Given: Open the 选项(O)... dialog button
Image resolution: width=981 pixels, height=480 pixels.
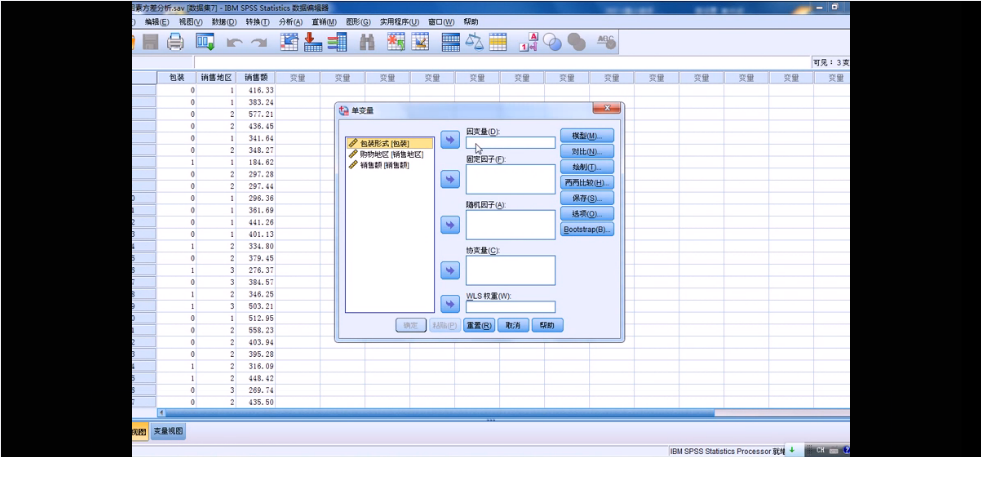Looking at the screenshot, I should [x=586, y=214].
